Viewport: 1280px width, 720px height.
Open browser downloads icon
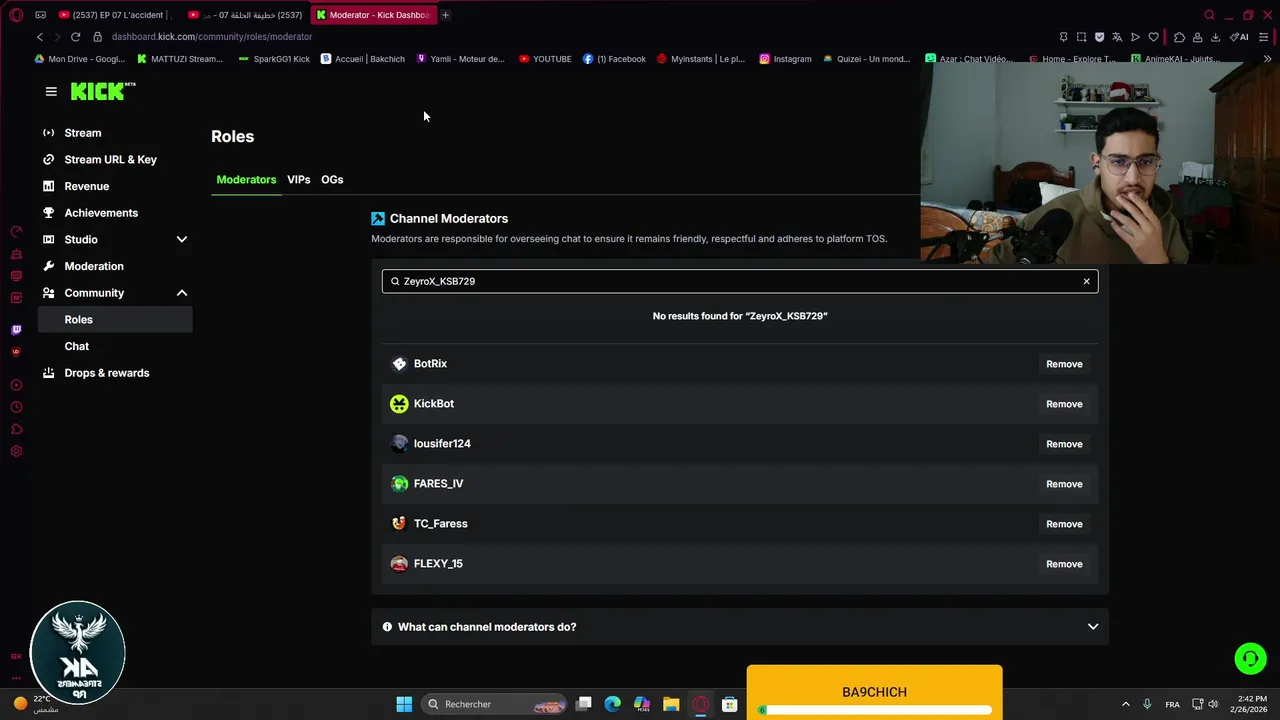point(1215,37)
